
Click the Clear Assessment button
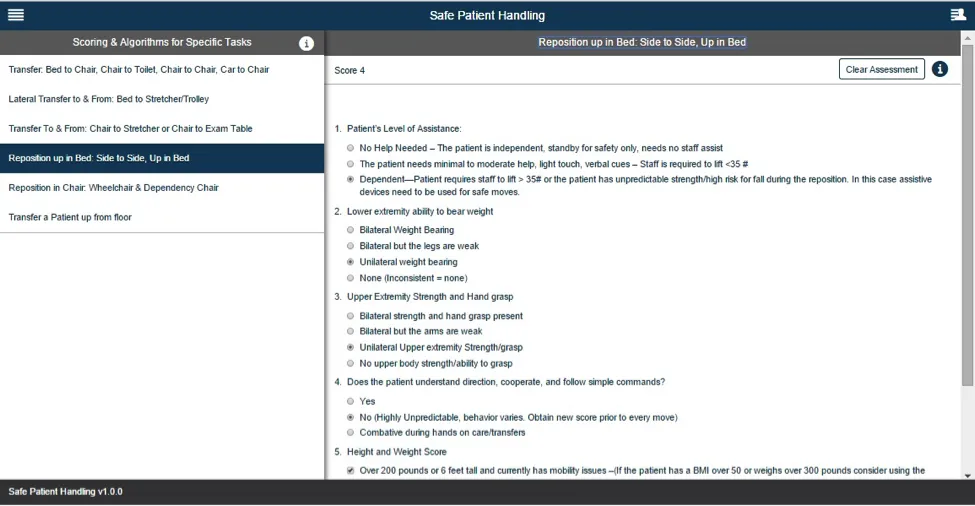881,69
